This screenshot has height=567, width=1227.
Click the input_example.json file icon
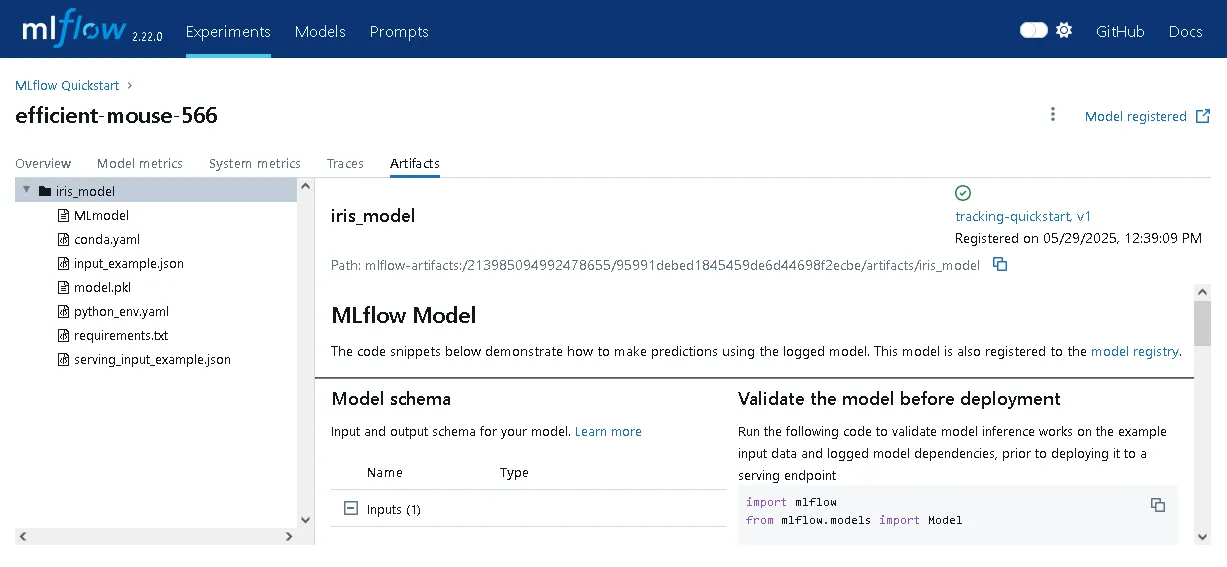[64, 263]
